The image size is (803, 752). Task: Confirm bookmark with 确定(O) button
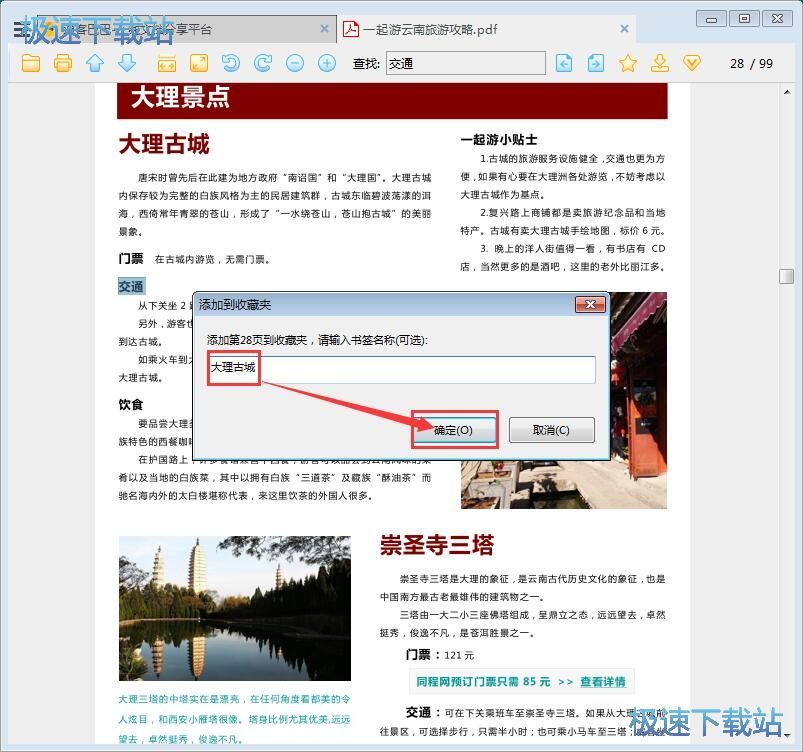[454, 430]
